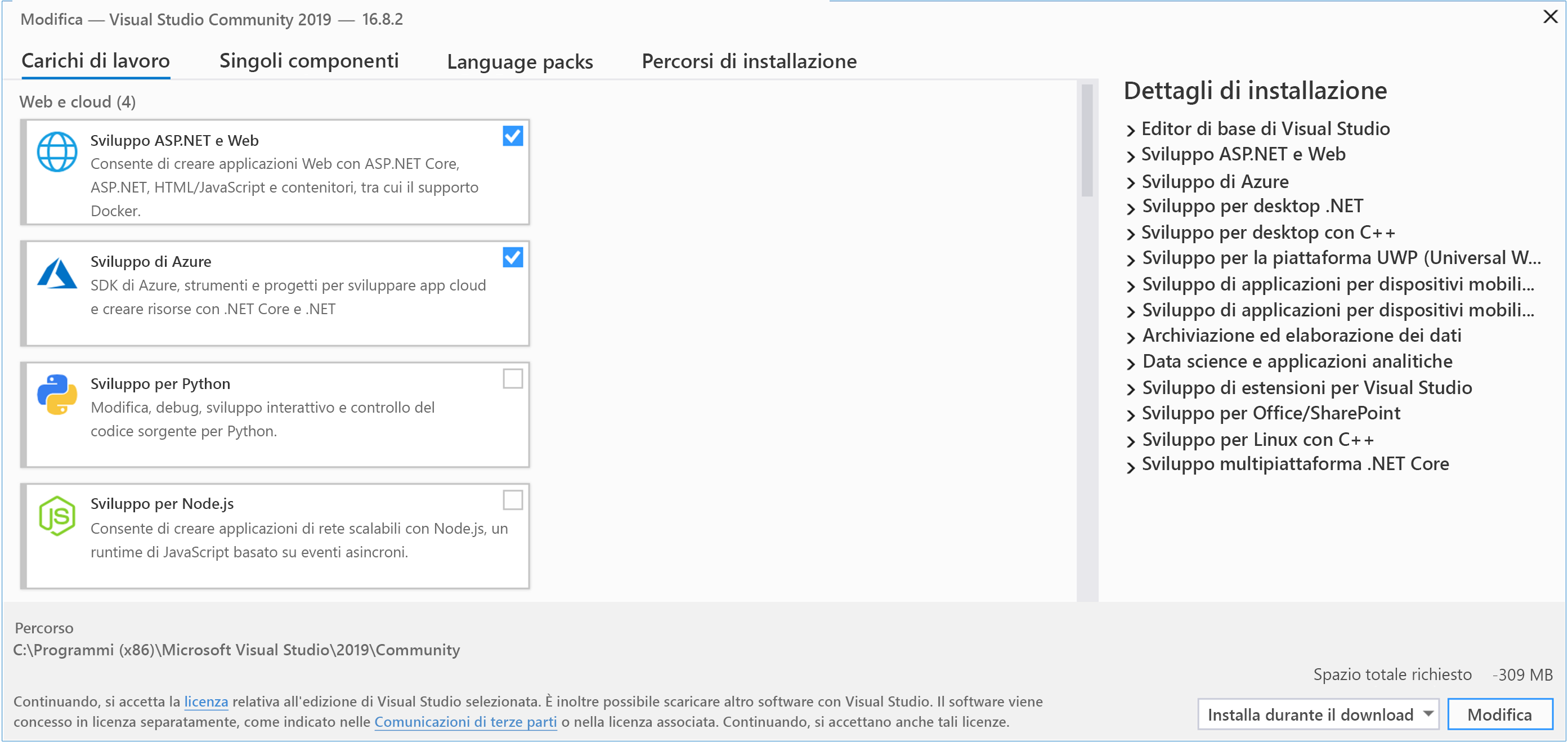Expand Sviluppo per la piattaforma UWP
This screenshot has height=742, width=1568.
(1130, 260)
